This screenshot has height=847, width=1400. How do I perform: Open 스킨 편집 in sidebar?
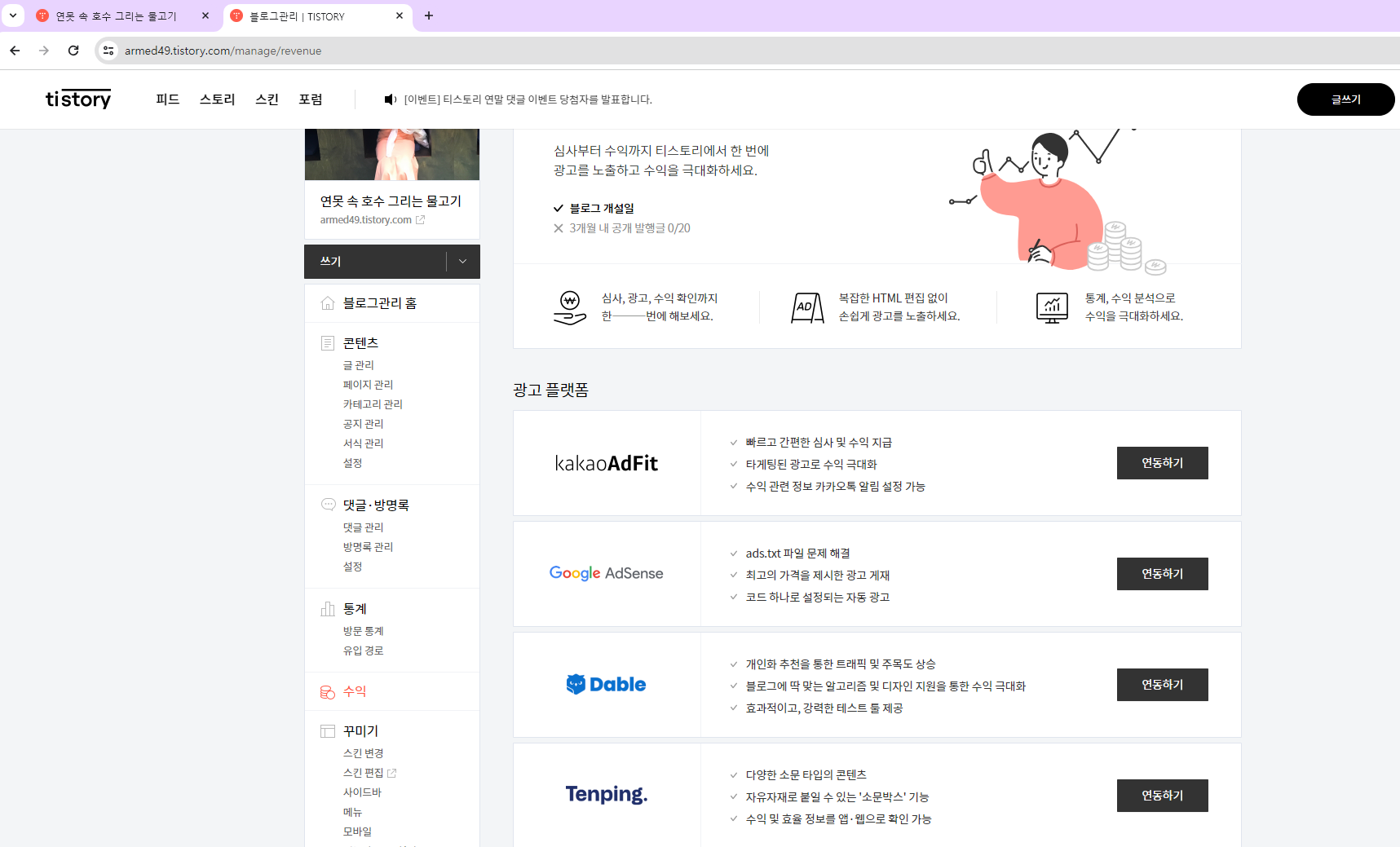pos(363,773)
